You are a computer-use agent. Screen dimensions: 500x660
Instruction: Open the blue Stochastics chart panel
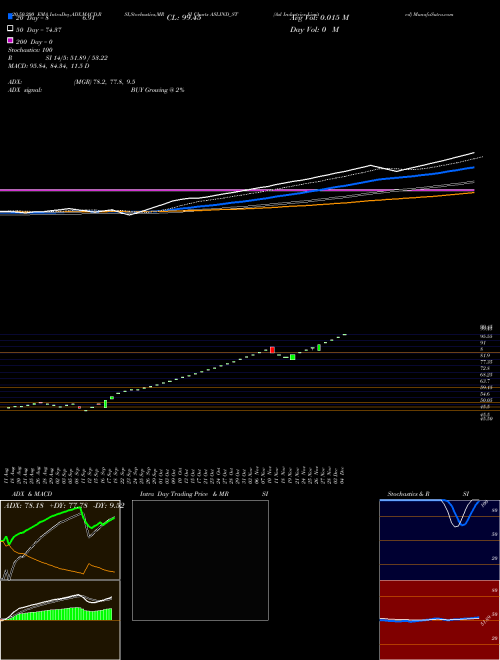coord(439,540)
